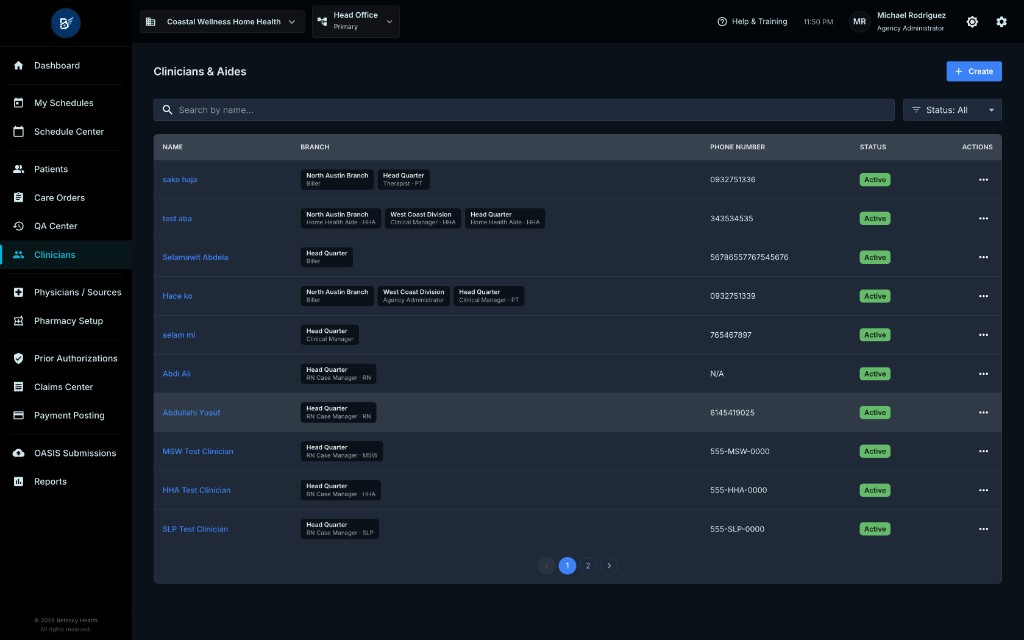
Task: Open sako haja clinician profile
Action: click(x=180, y=180)
